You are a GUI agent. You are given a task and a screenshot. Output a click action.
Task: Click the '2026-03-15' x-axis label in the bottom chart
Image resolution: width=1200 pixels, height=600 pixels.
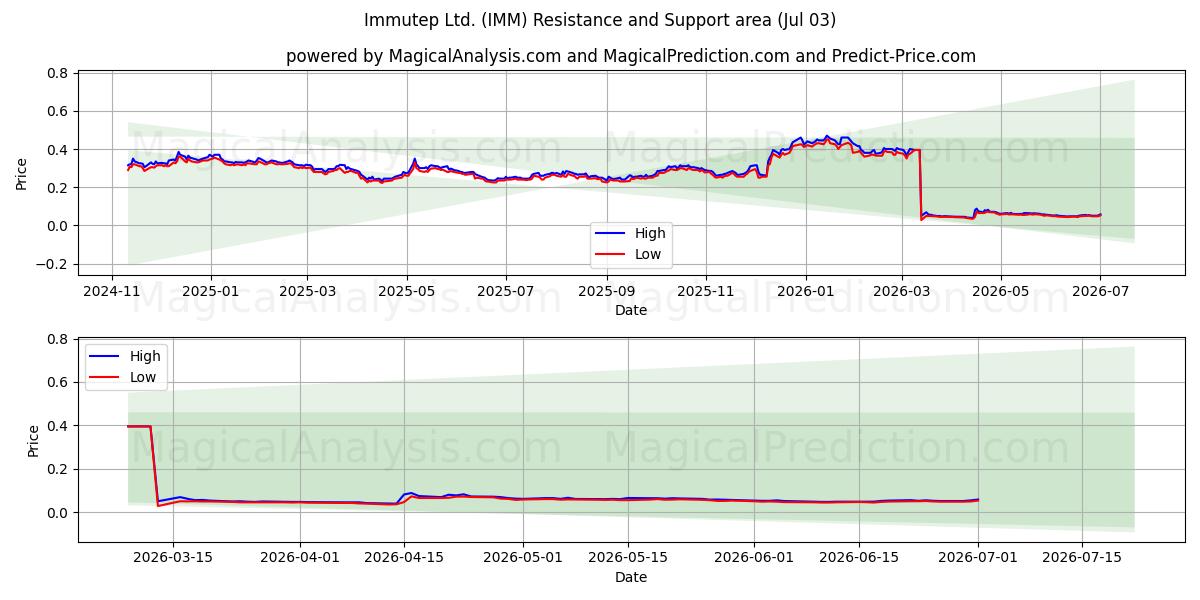point(173,557)
